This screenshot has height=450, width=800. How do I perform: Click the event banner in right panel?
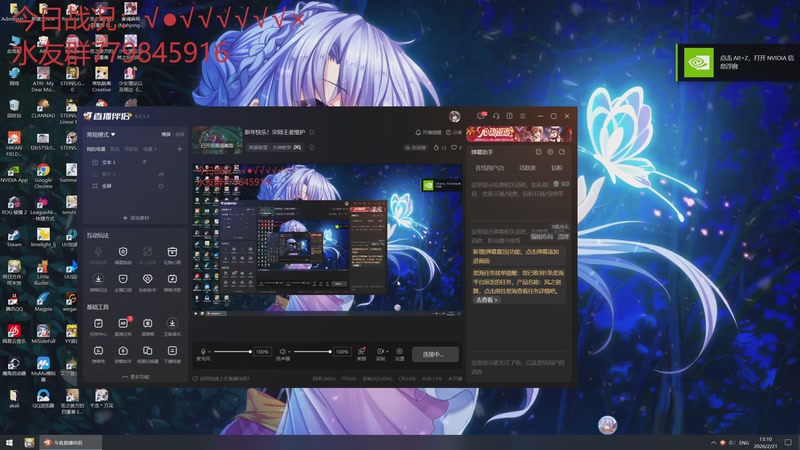pyautogui.click(x=519, y=134)
